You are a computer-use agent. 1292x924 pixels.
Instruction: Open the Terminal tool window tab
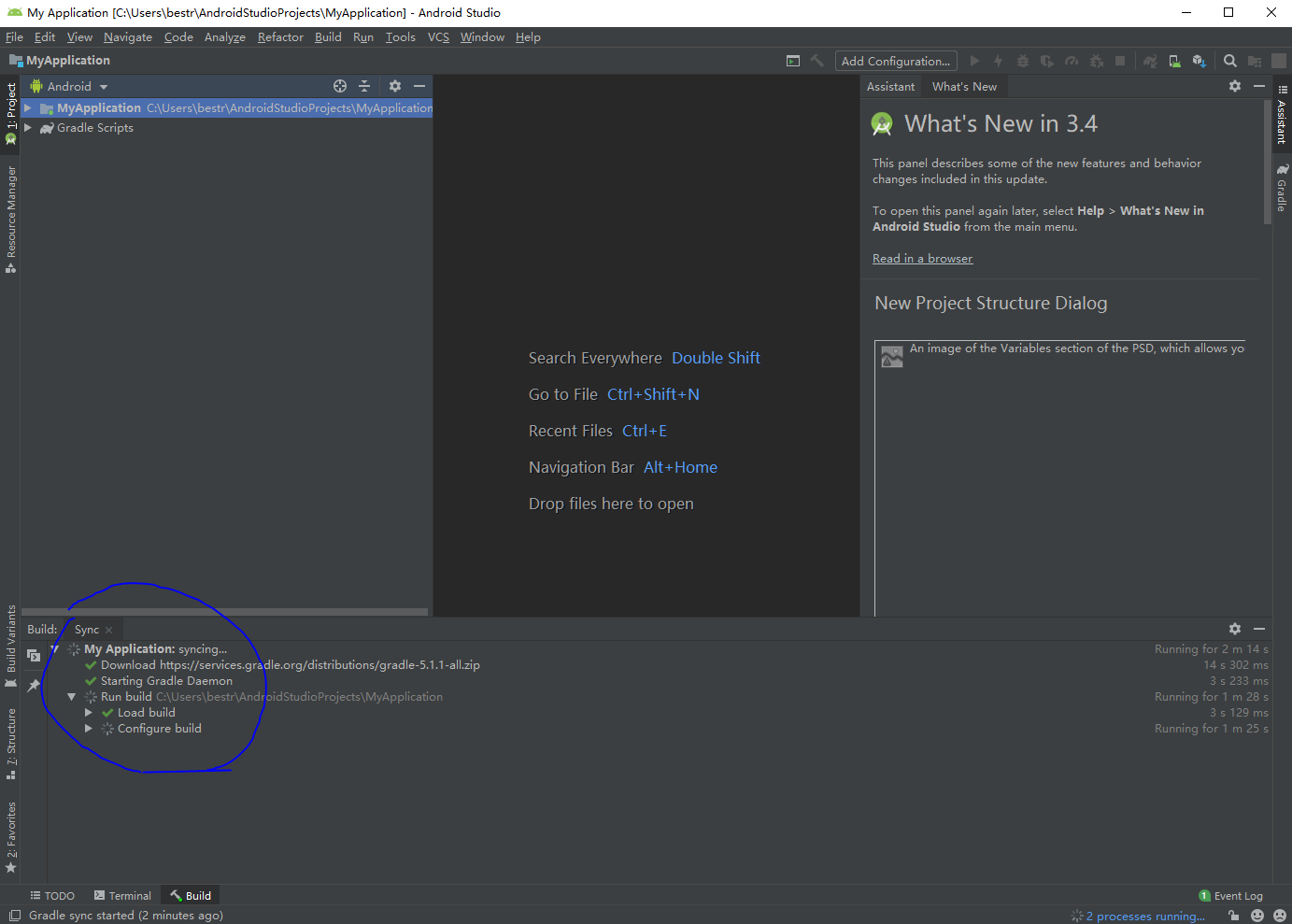pyautogui.click(x=122, y=895)
